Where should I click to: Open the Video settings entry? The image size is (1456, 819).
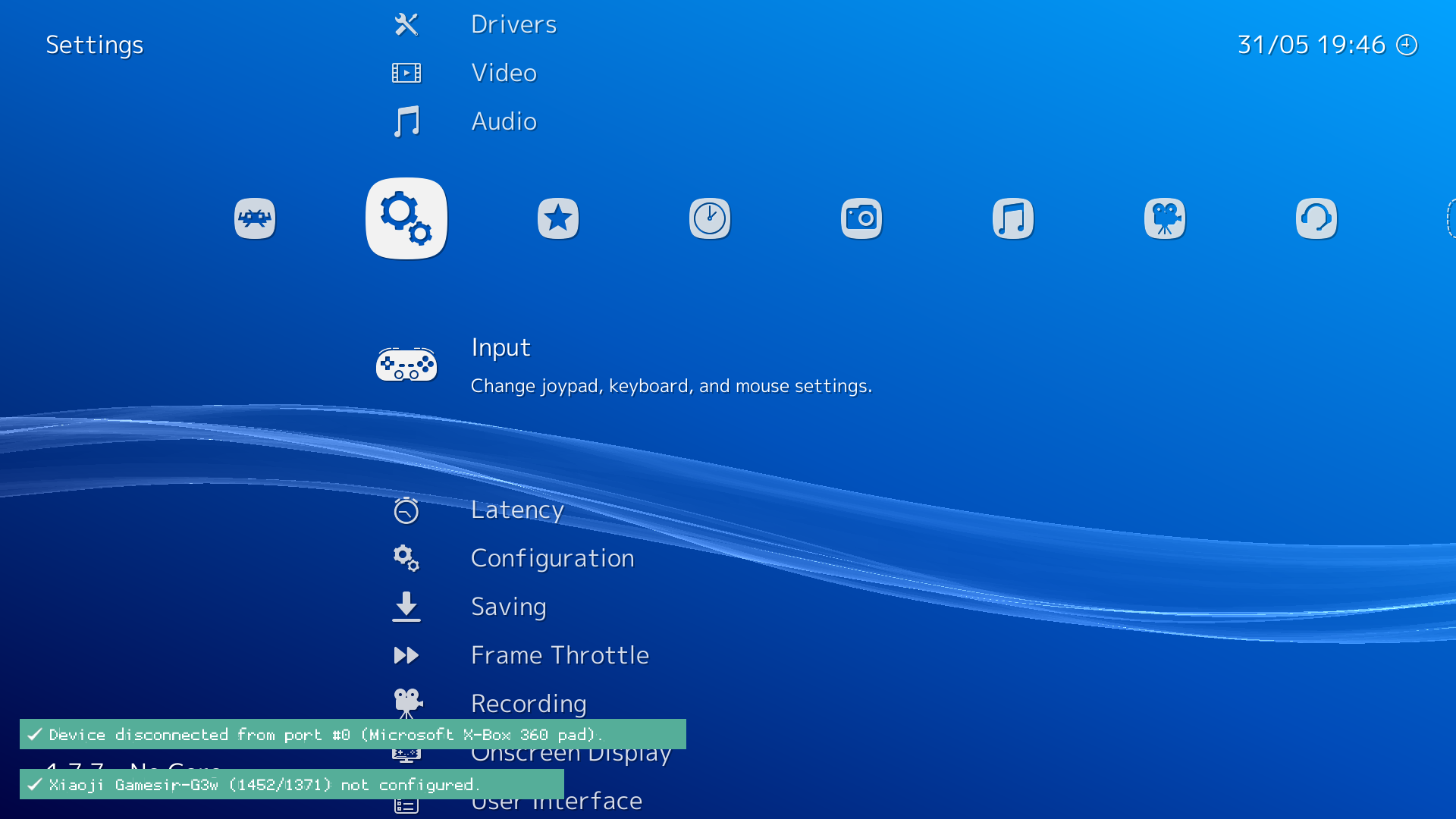click(x=504, y=72)
